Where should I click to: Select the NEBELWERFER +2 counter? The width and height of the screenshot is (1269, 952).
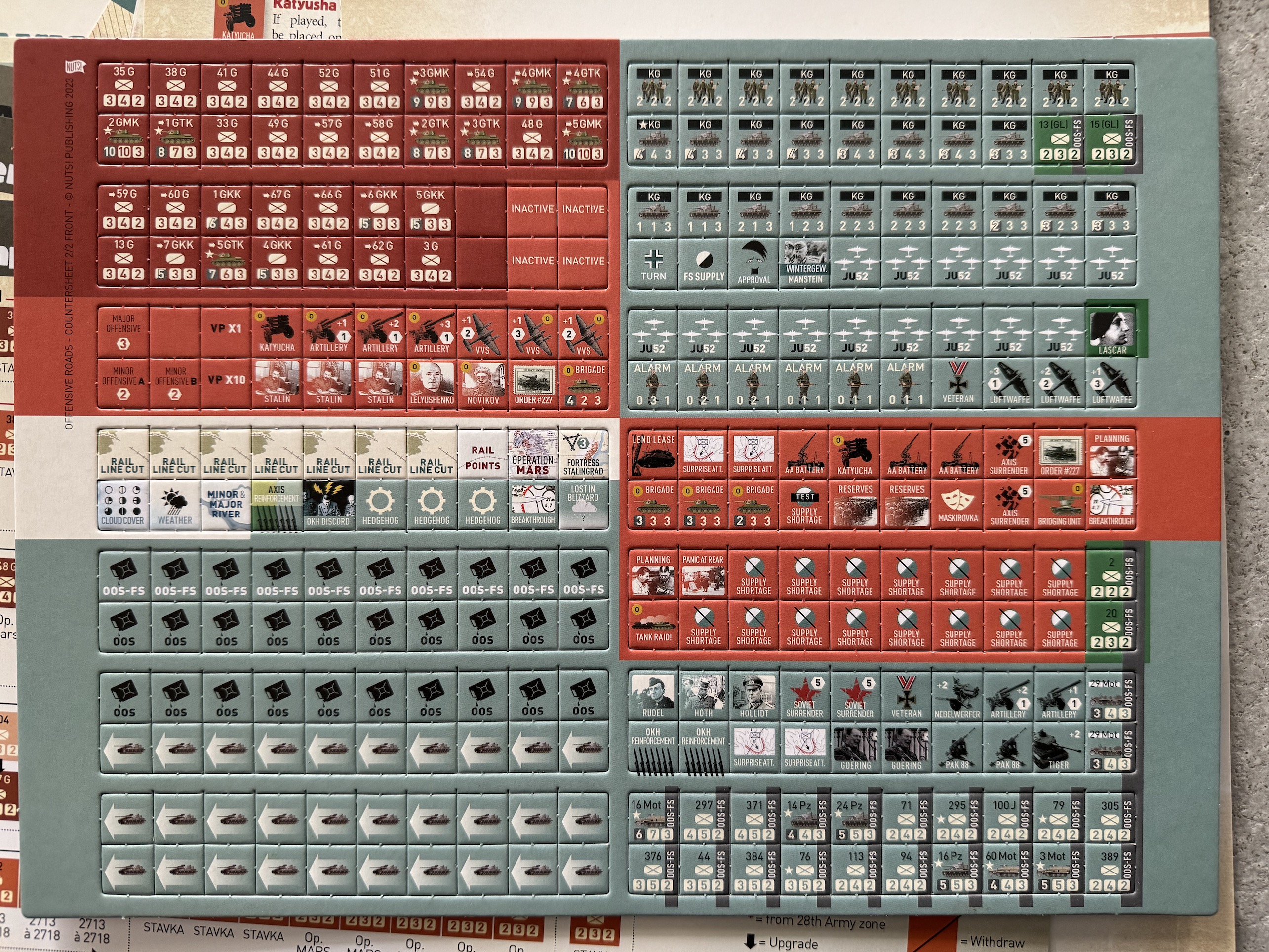957,697
